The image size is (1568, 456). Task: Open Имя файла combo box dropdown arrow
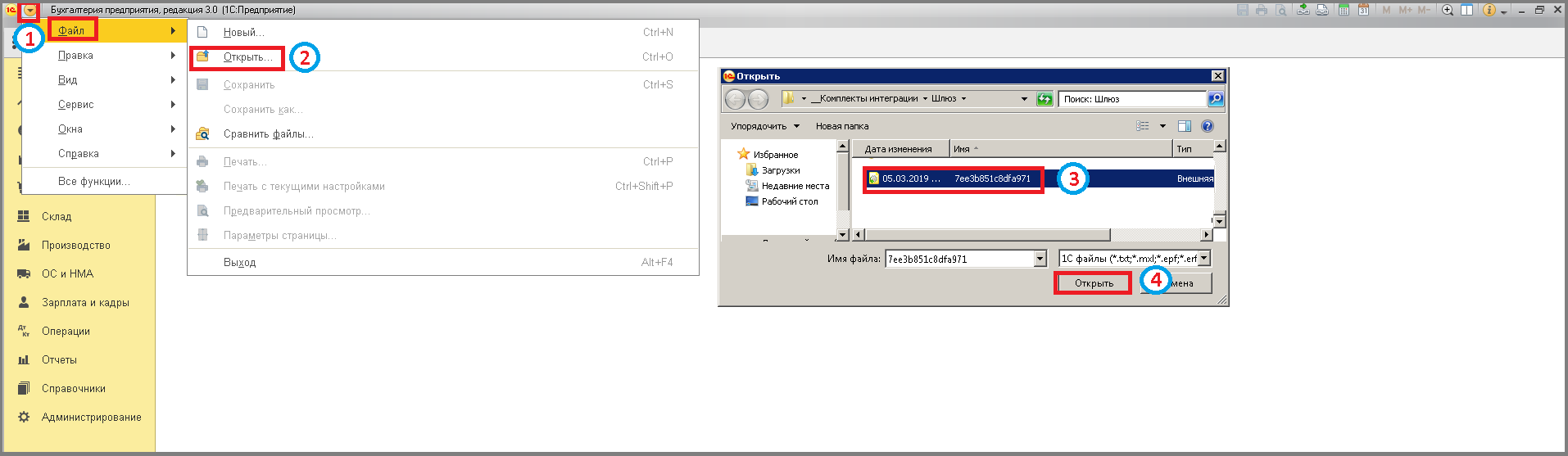[1040, 259]
